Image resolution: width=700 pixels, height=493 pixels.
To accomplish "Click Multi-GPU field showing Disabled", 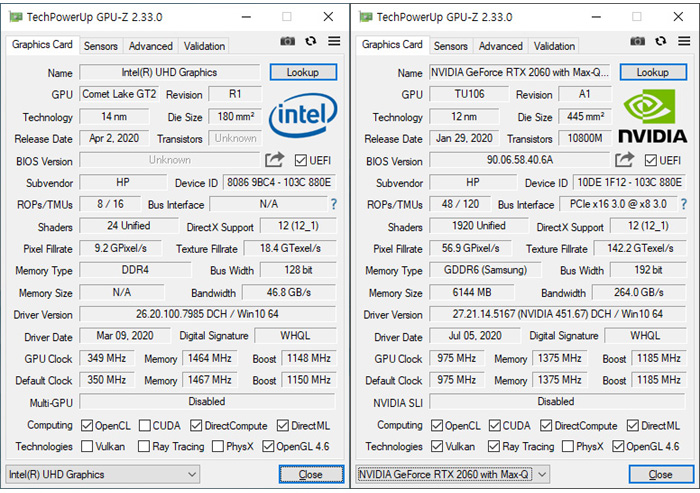I will click(x=207, y=401).
